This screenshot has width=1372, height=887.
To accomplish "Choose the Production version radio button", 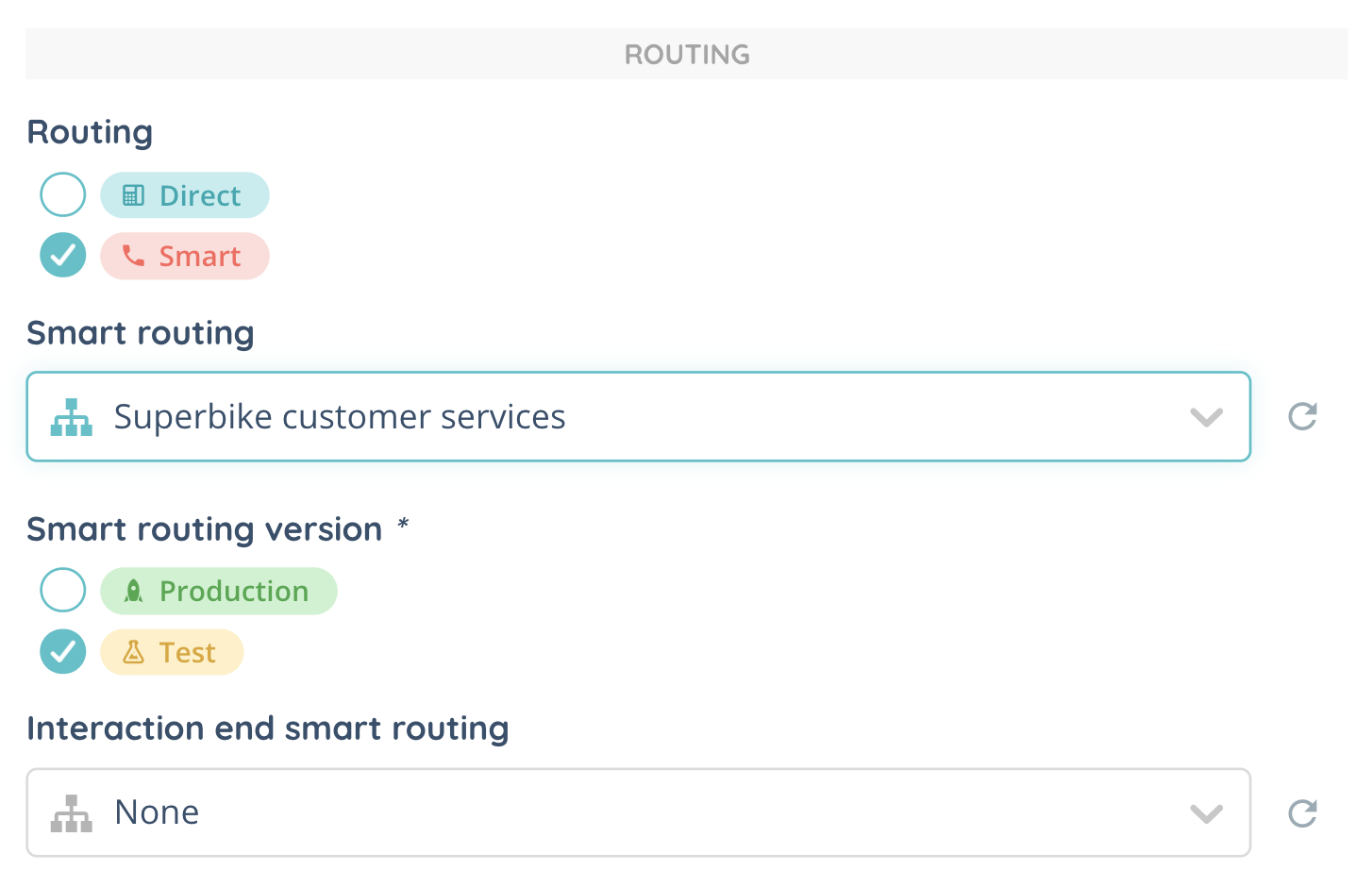I will pyautogui.click(x=63, y=591).
